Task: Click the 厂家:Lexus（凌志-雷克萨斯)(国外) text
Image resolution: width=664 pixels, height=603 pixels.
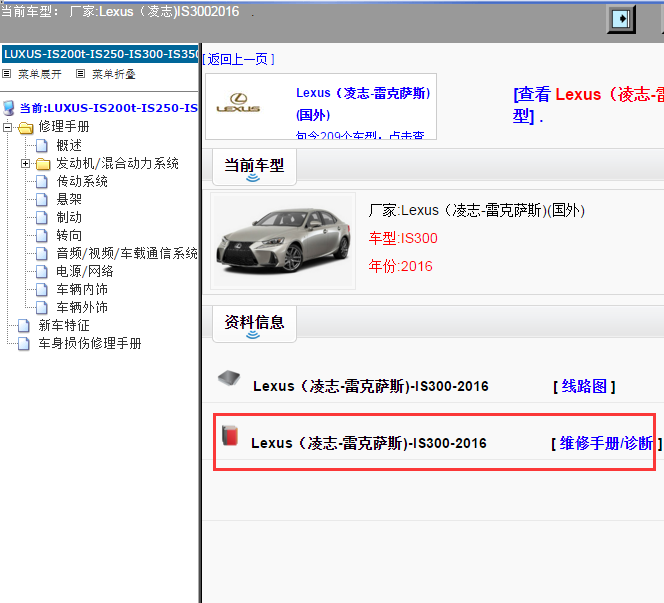Action: point(476,210)
